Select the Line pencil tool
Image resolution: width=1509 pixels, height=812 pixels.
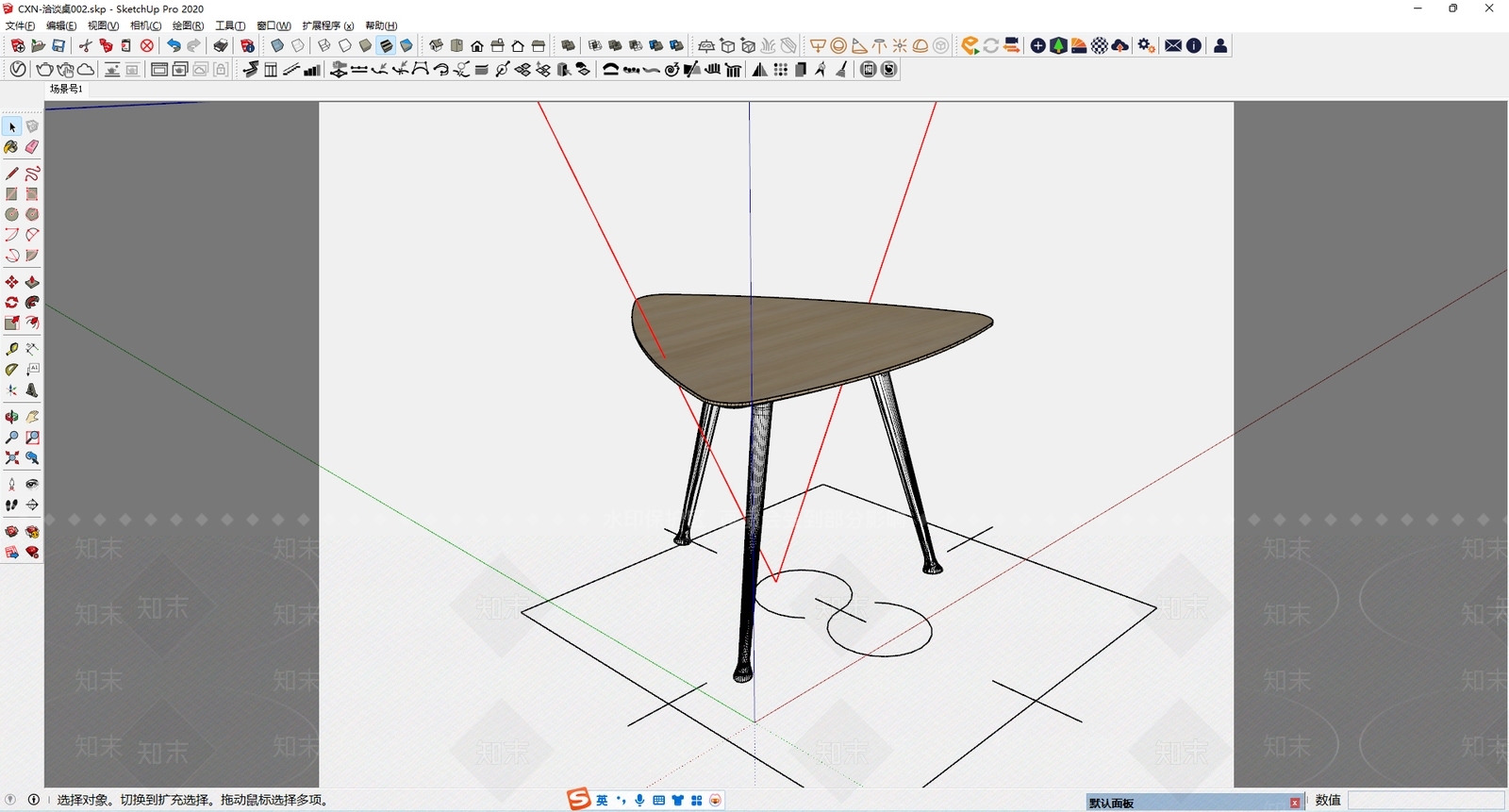pyautogui.click(x=12, y=174)
